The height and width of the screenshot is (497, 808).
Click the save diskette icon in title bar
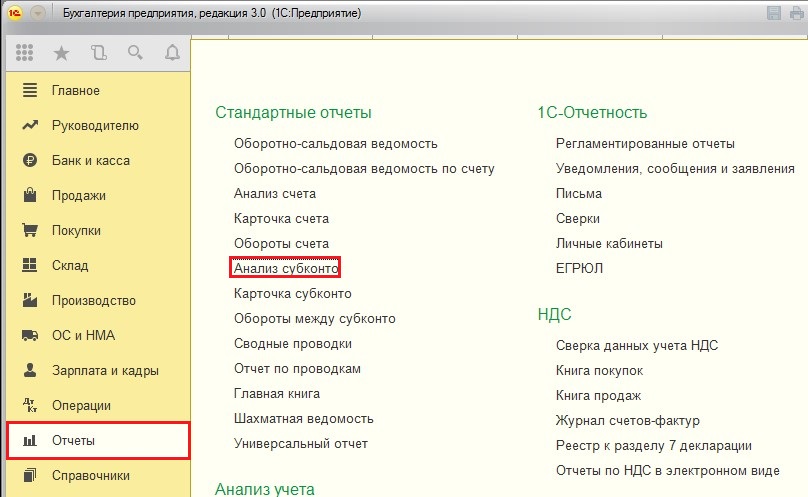pyautogui.click(x=773, y=13)
